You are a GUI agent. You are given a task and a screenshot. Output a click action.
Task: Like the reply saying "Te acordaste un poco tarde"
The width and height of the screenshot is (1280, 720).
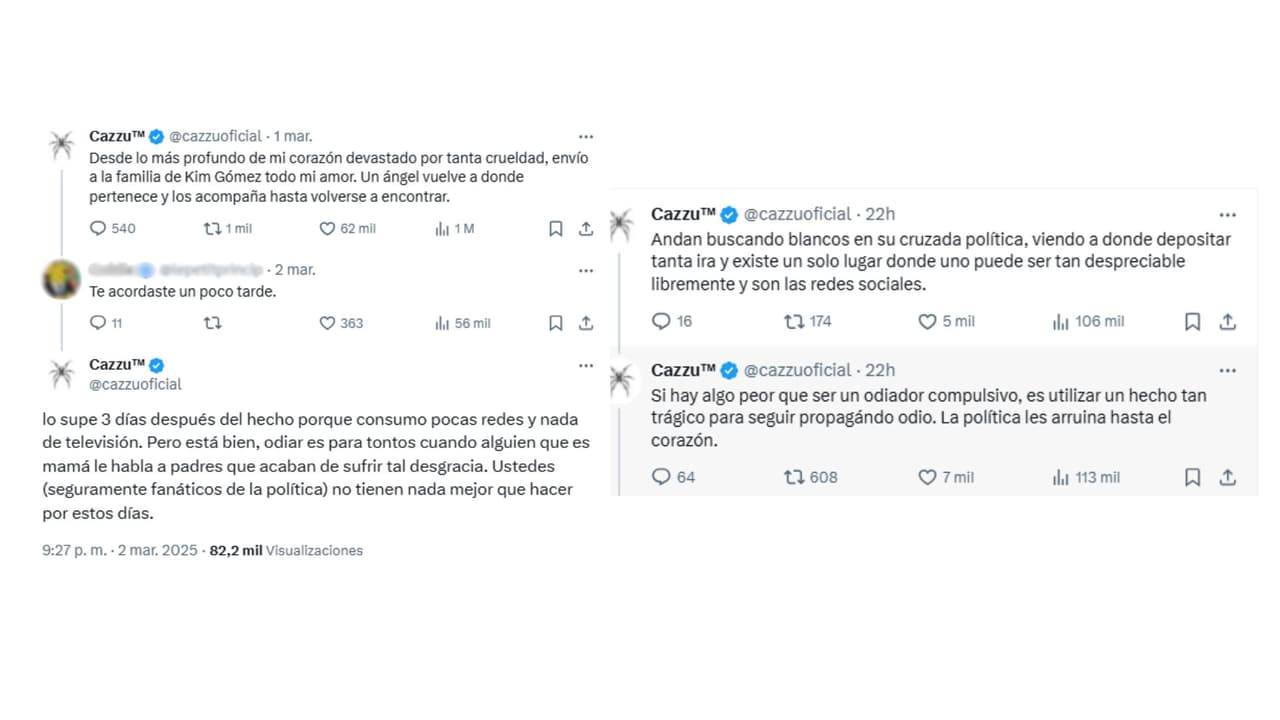pos(327,323)
